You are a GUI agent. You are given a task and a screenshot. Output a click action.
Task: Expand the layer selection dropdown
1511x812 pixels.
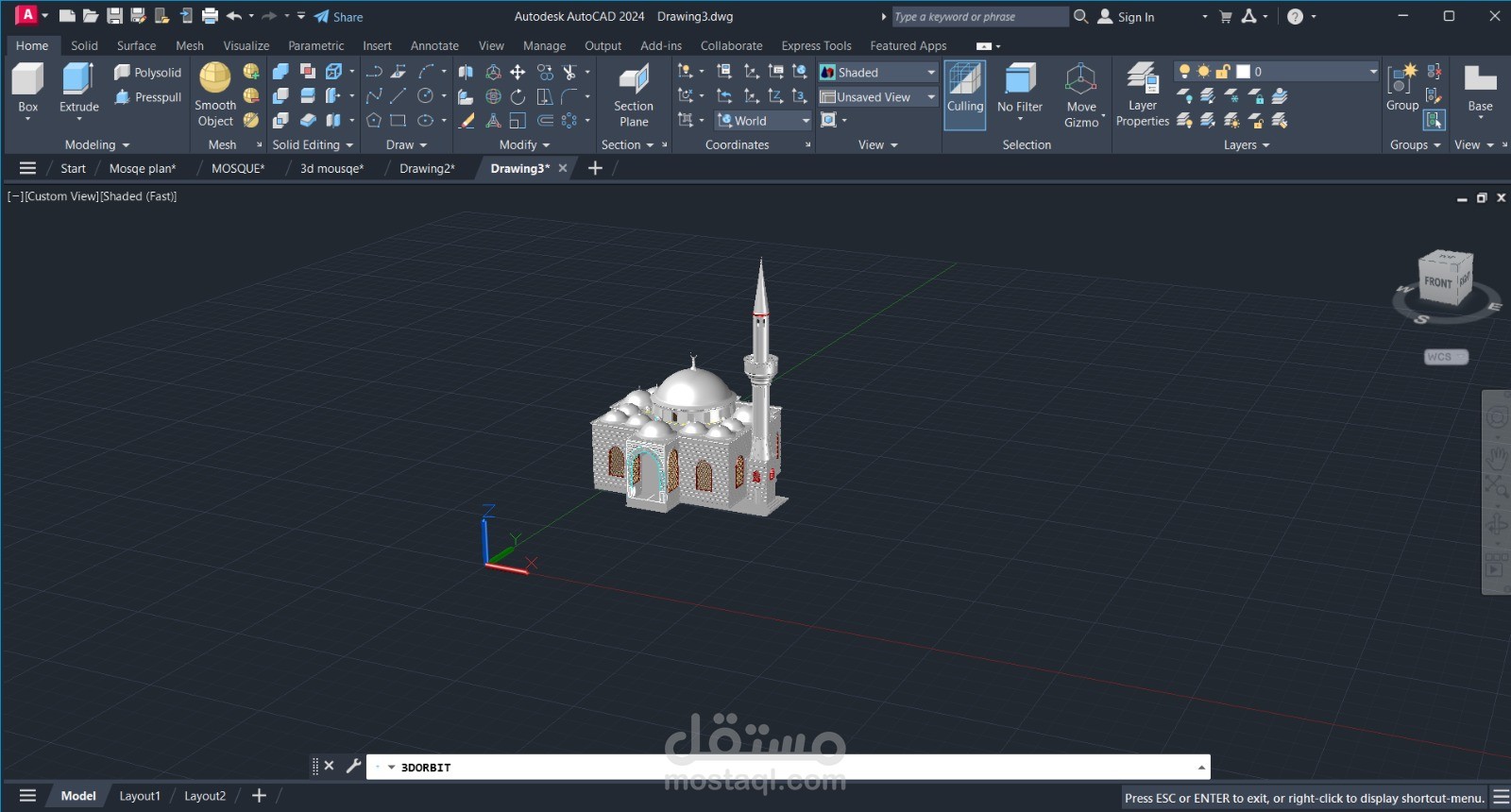[1373, 72]
